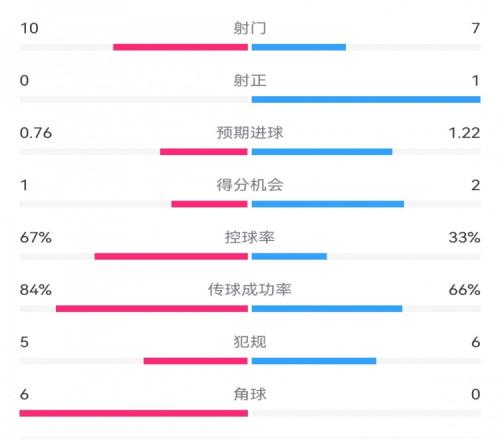Click the 角球 label
The width and height of the screenshot is (500, 440).
point(250,394)
